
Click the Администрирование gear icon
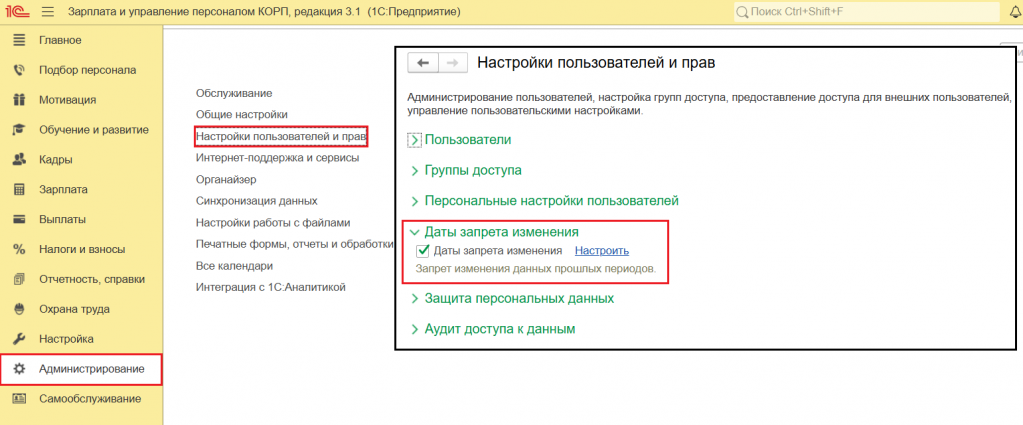pyautogui.click(x=19, y=369)
